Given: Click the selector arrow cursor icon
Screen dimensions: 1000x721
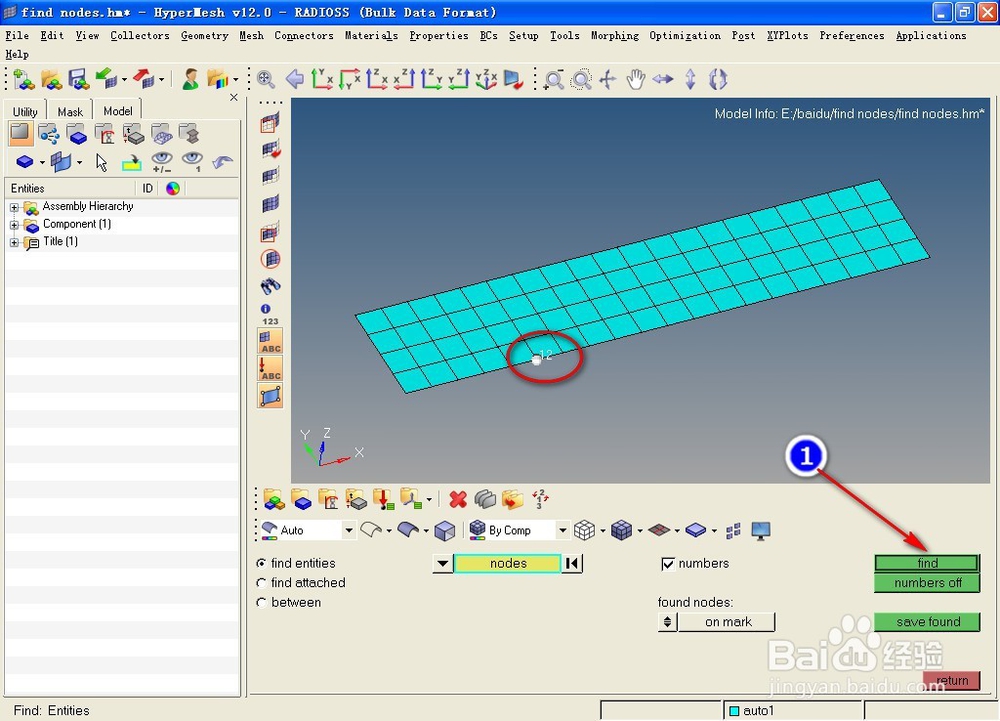Looking at the screenshot, I should pyautogui.click(x=101, y=163).
